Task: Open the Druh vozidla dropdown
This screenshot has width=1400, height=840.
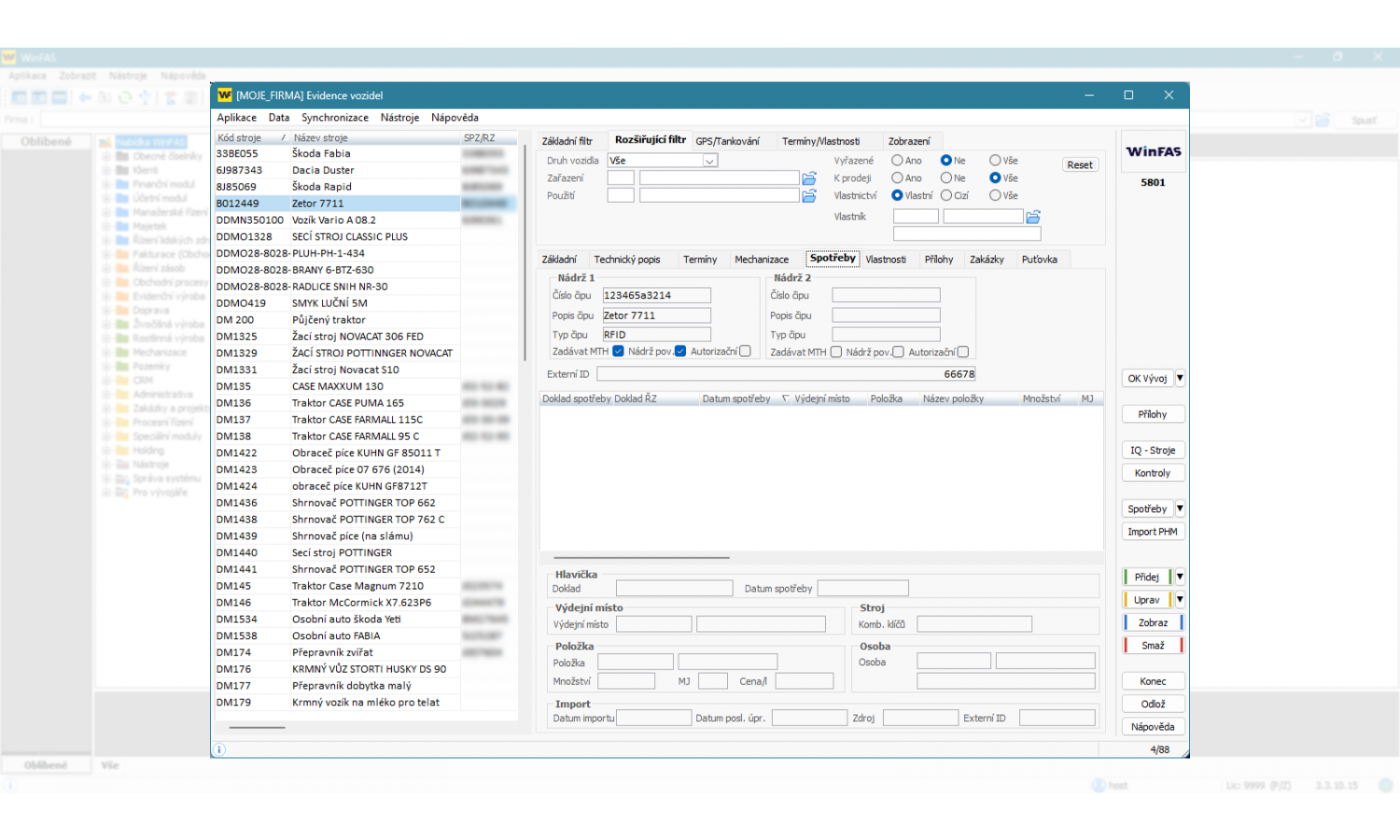Action: pos(709,161)
